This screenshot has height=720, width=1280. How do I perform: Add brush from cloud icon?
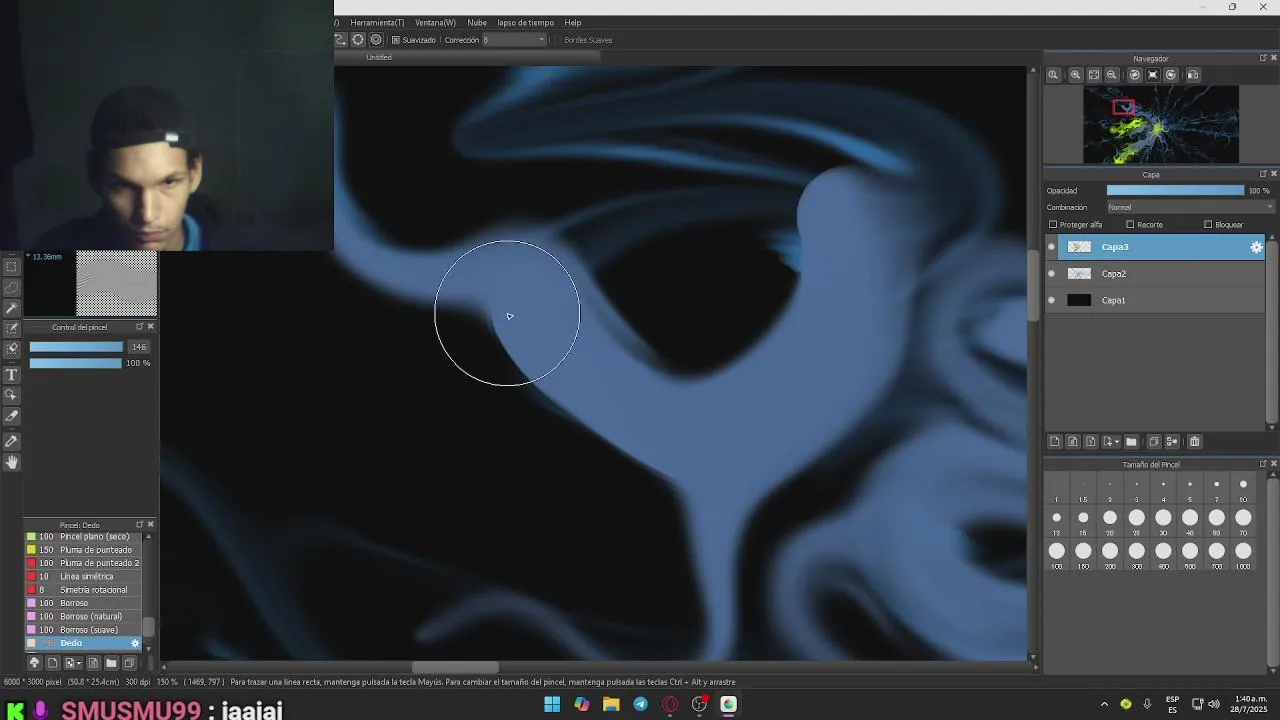pos(34,663)
